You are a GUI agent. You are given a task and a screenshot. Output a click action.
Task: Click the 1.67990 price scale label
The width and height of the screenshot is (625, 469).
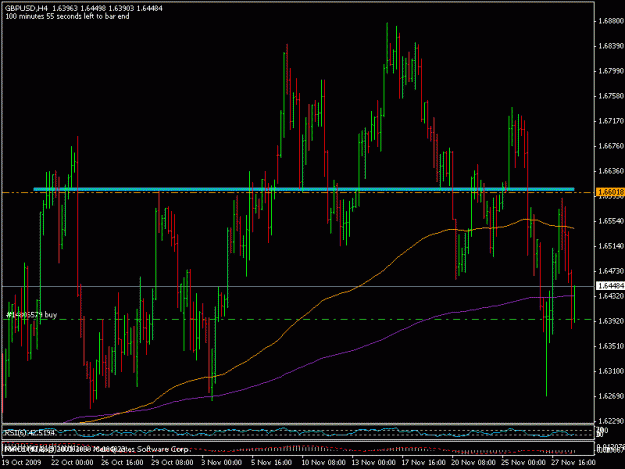[x=611, y=71]
